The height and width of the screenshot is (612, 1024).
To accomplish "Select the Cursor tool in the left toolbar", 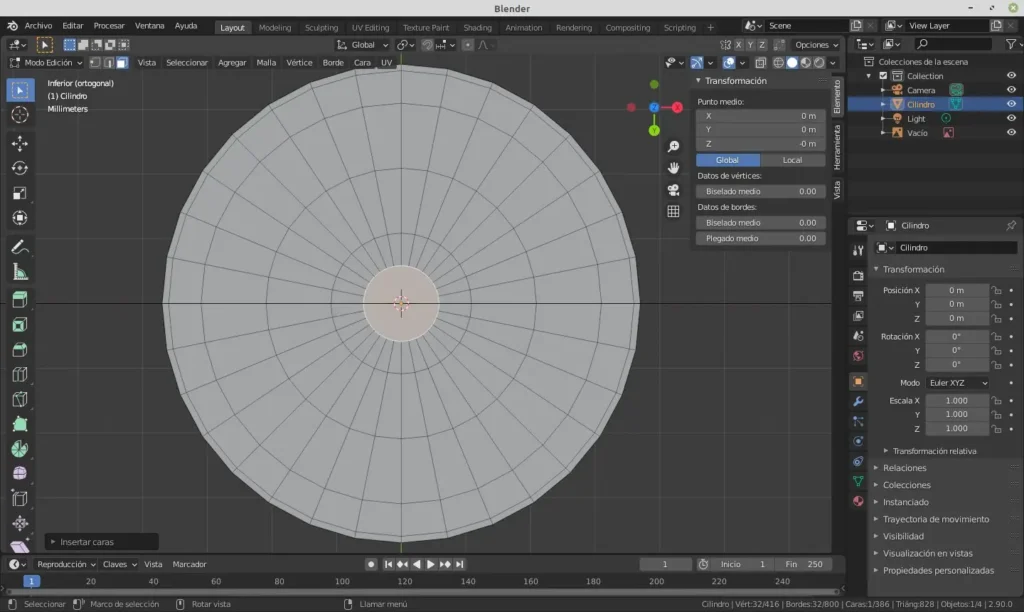I will coord(20,115).
